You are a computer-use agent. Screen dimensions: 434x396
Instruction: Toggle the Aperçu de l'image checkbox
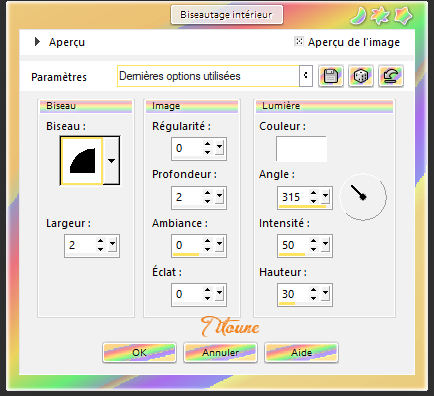[x=299, y=41]
